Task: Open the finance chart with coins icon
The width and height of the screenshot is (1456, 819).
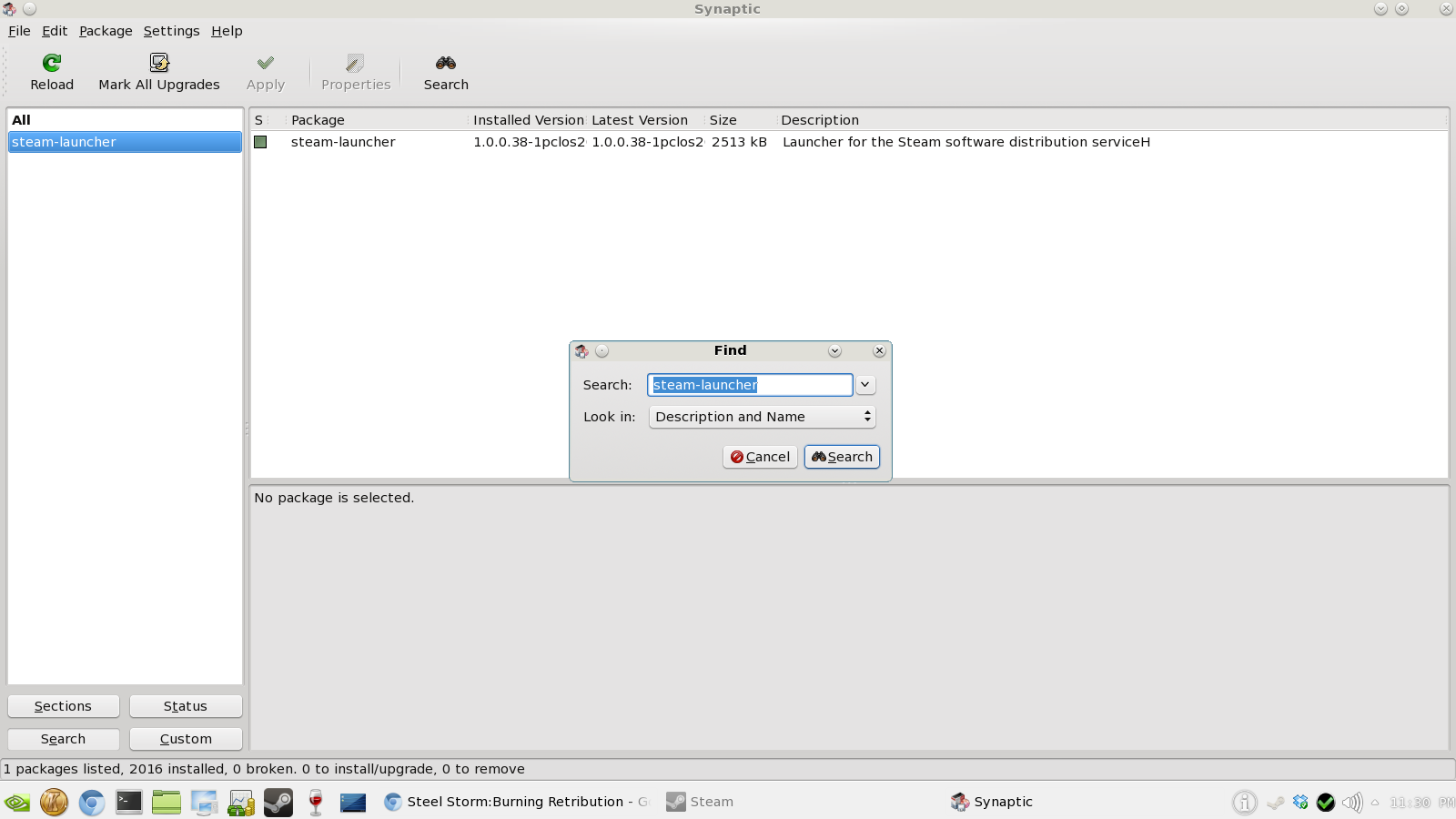Action: 241,802
